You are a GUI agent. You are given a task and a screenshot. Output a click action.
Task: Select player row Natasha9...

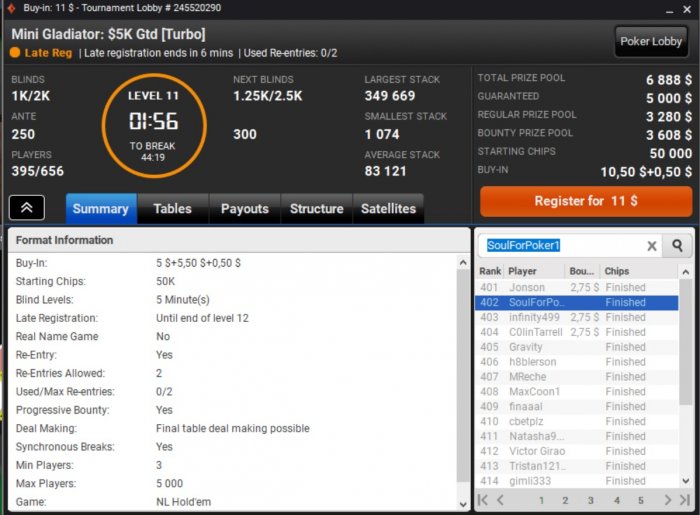click(x=577, y=436)
